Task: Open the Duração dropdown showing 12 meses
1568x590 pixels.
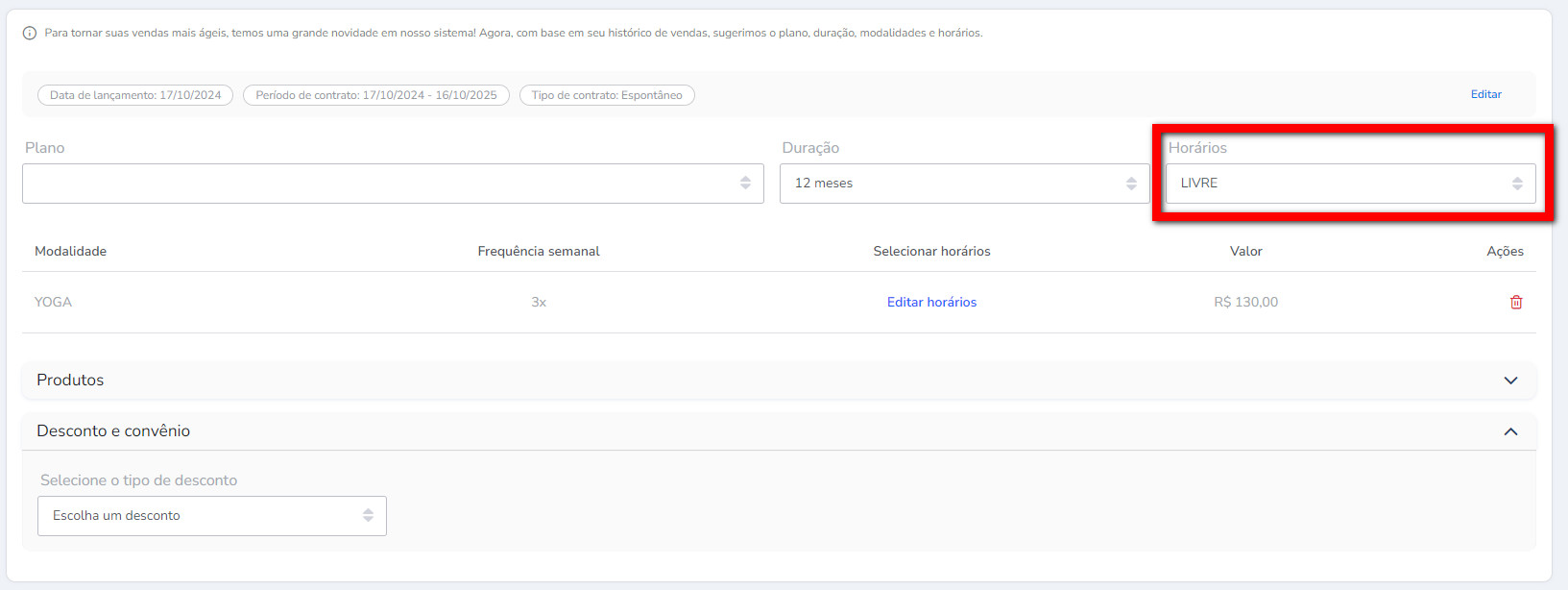Action: tap(951, 183)
